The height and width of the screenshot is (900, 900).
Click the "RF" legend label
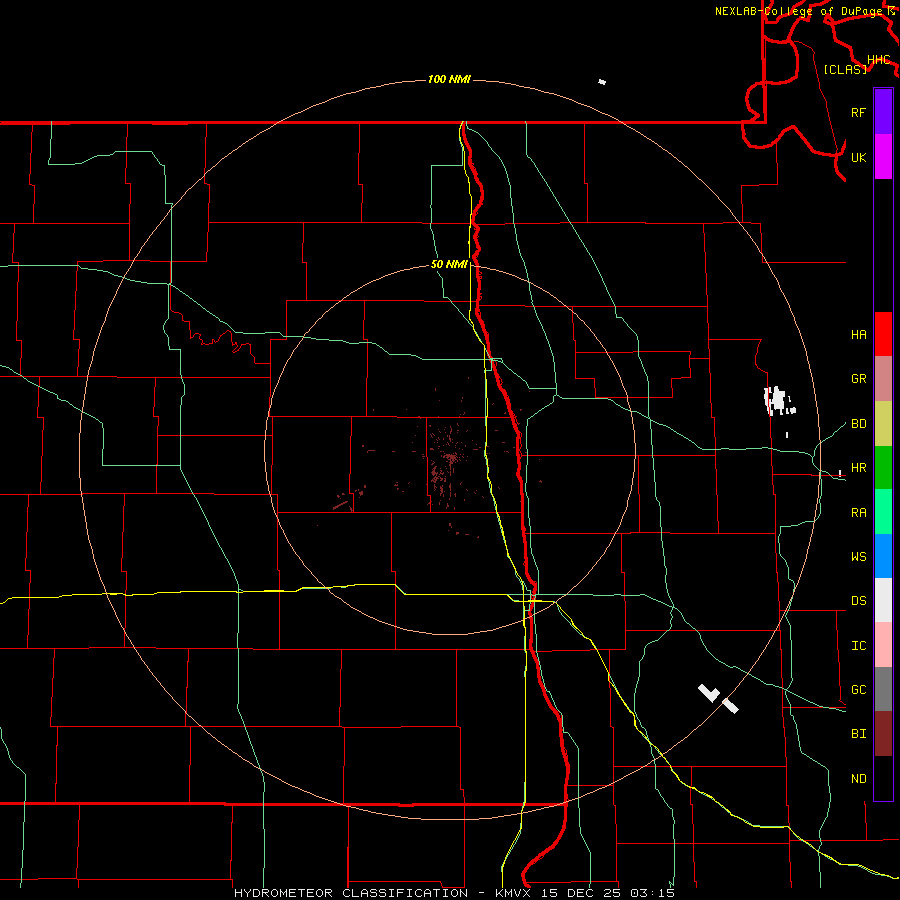tap(858, 112)
